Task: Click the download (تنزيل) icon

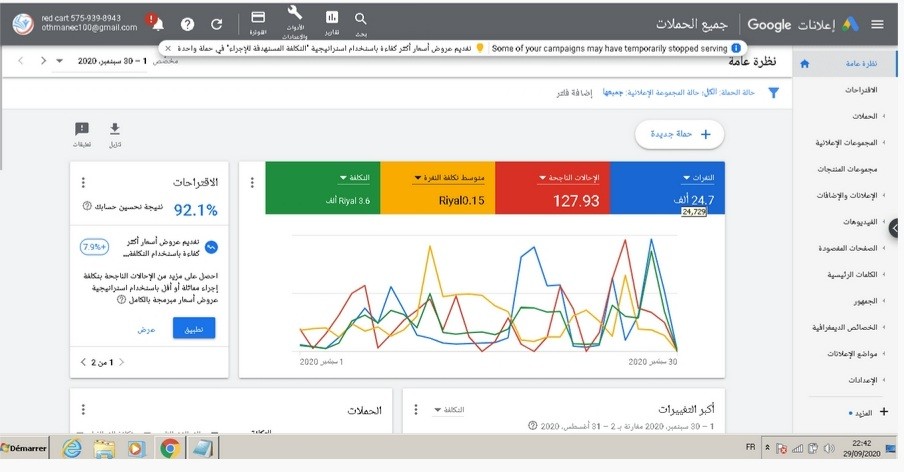Action: click(115, 129)
